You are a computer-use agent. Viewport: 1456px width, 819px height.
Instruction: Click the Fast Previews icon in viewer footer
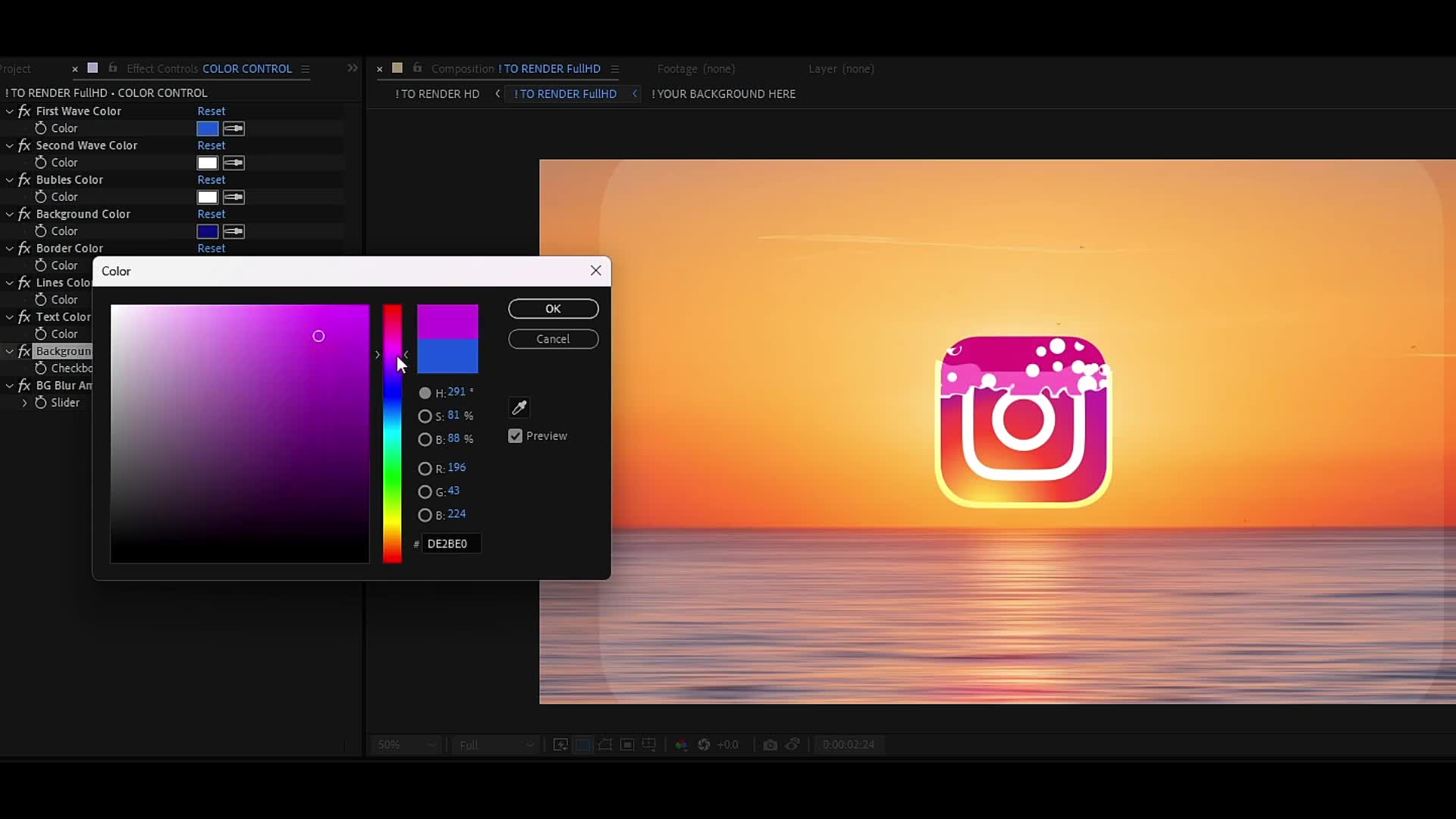click(560, 745)
